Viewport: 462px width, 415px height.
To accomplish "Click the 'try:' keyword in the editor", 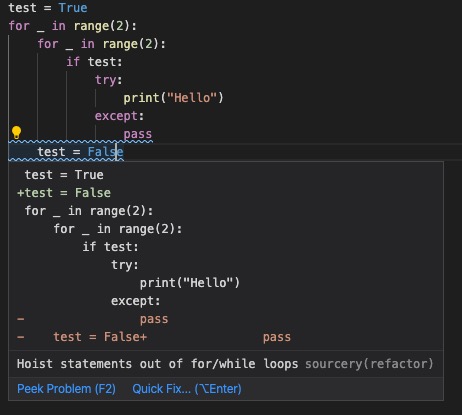I will (x=109, y=80).
